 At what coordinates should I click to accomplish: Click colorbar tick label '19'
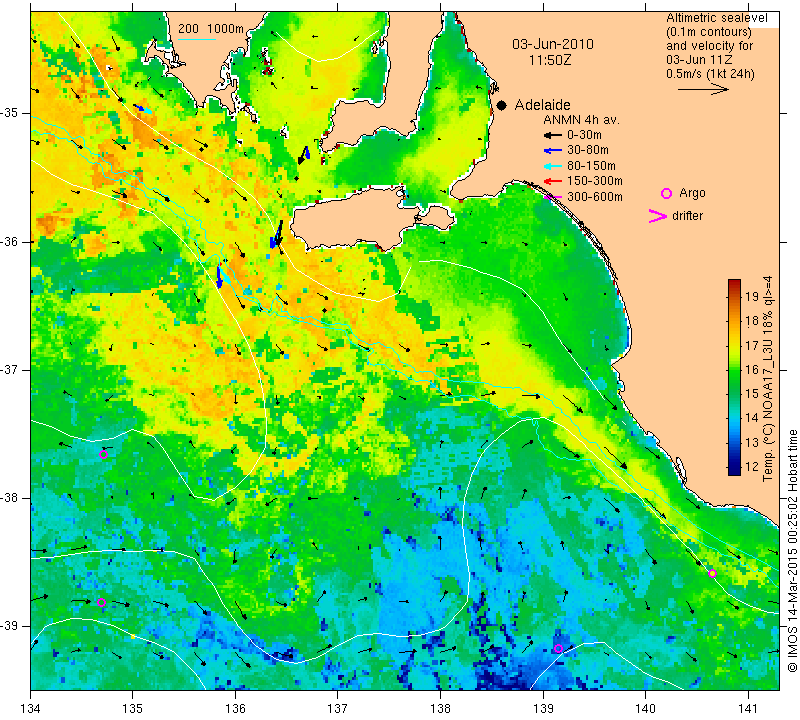[x=752, y=296]
